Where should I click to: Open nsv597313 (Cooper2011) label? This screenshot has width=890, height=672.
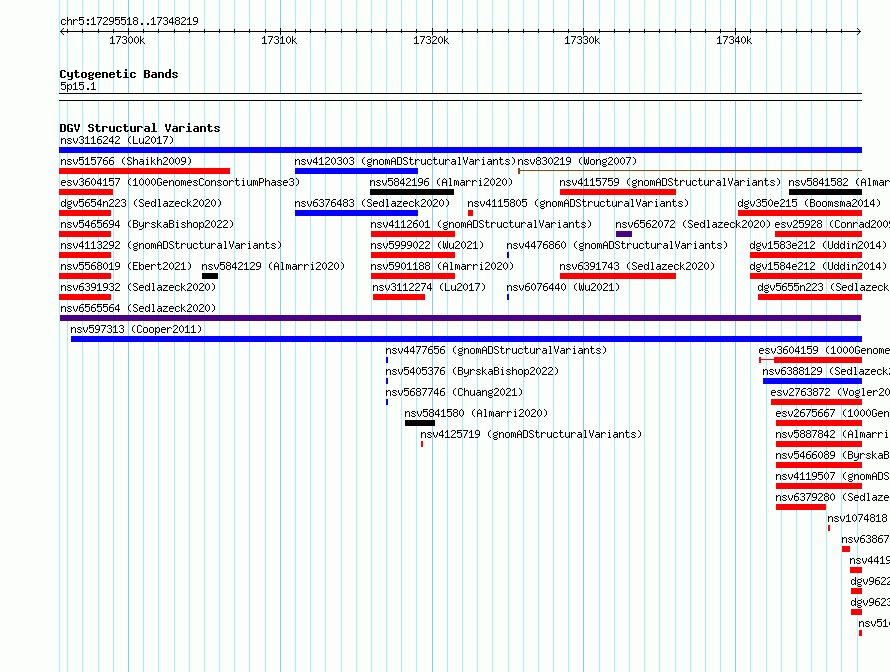(x=136, y=329)
